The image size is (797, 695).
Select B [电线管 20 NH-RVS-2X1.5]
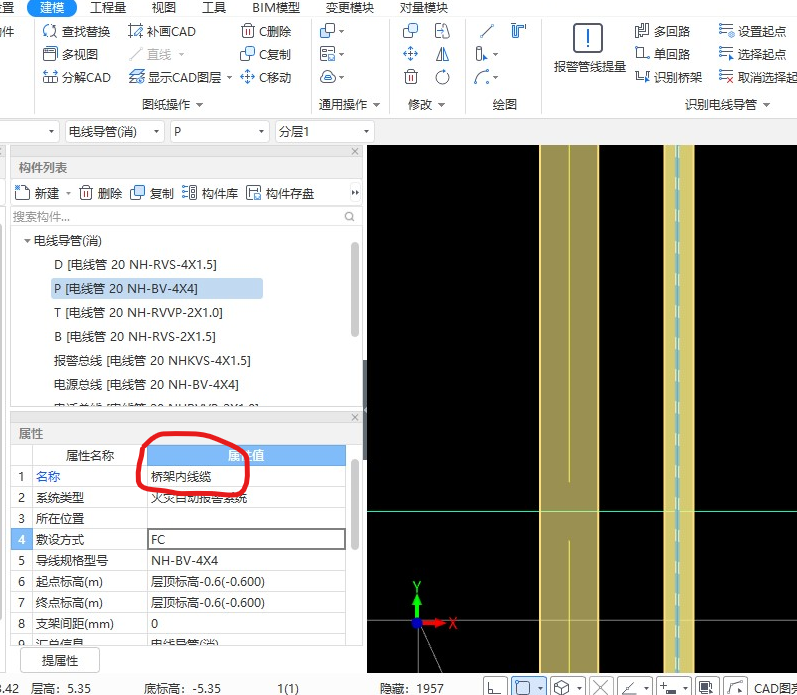pos(135,337)
